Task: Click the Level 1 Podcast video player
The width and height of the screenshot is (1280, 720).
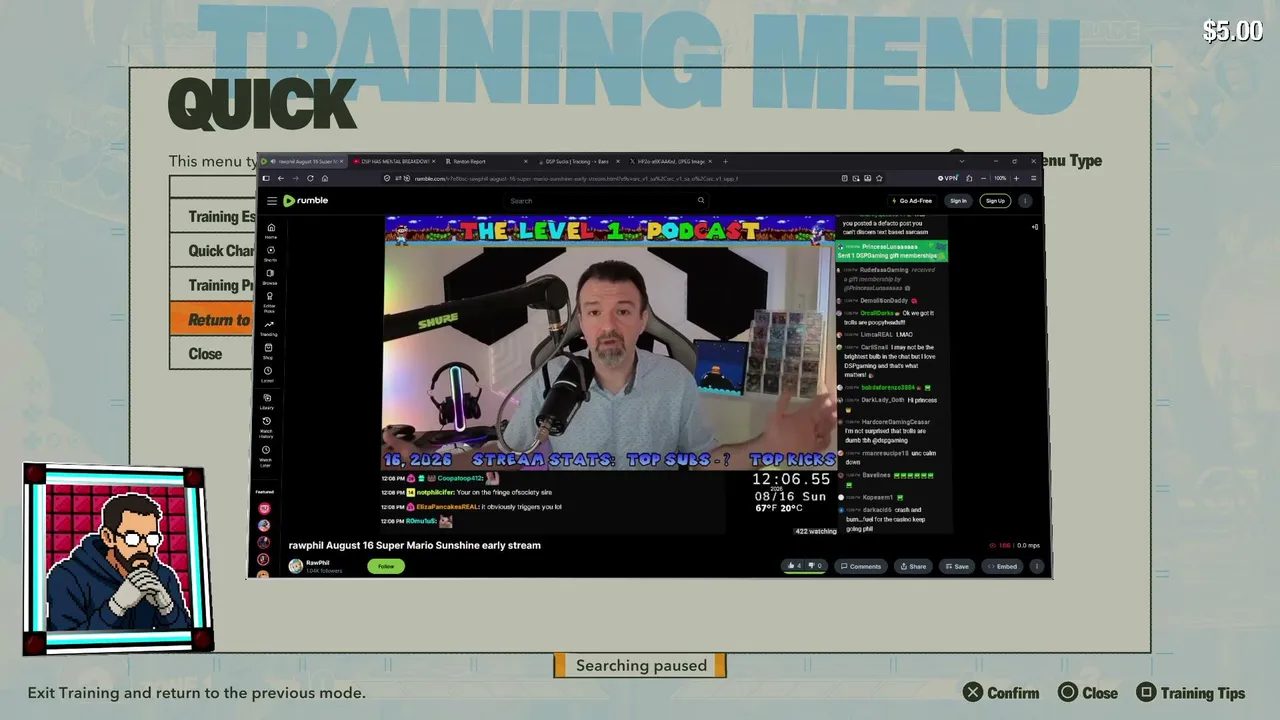Action: [610, 343]
